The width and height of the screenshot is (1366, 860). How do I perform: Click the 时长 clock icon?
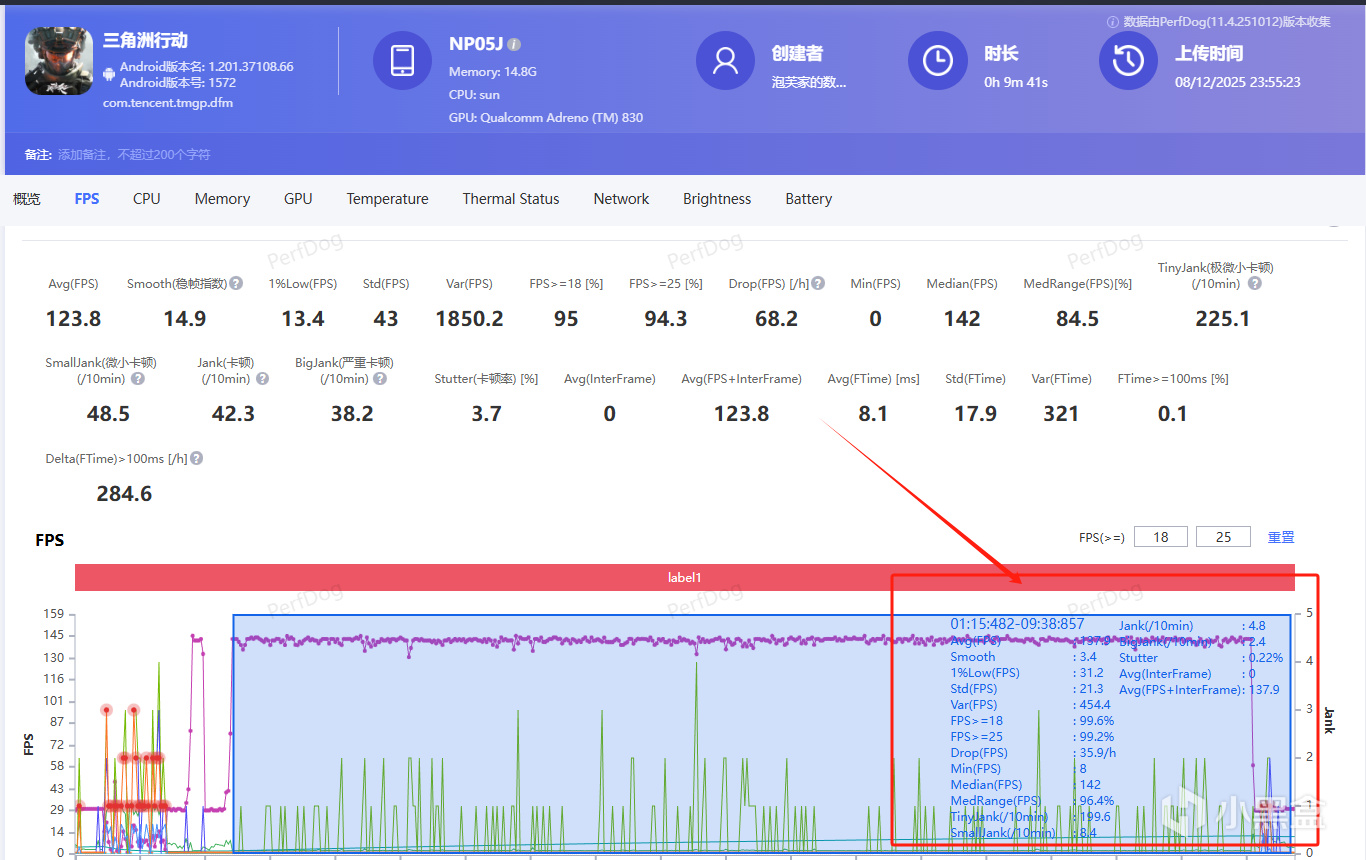coord(937,60)
